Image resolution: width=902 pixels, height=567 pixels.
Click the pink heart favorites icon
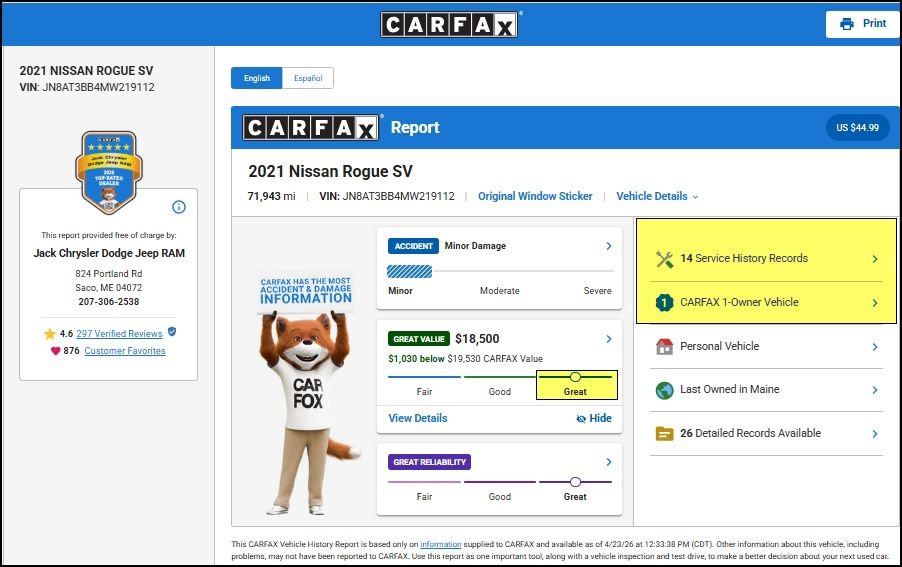coord(56,351)
